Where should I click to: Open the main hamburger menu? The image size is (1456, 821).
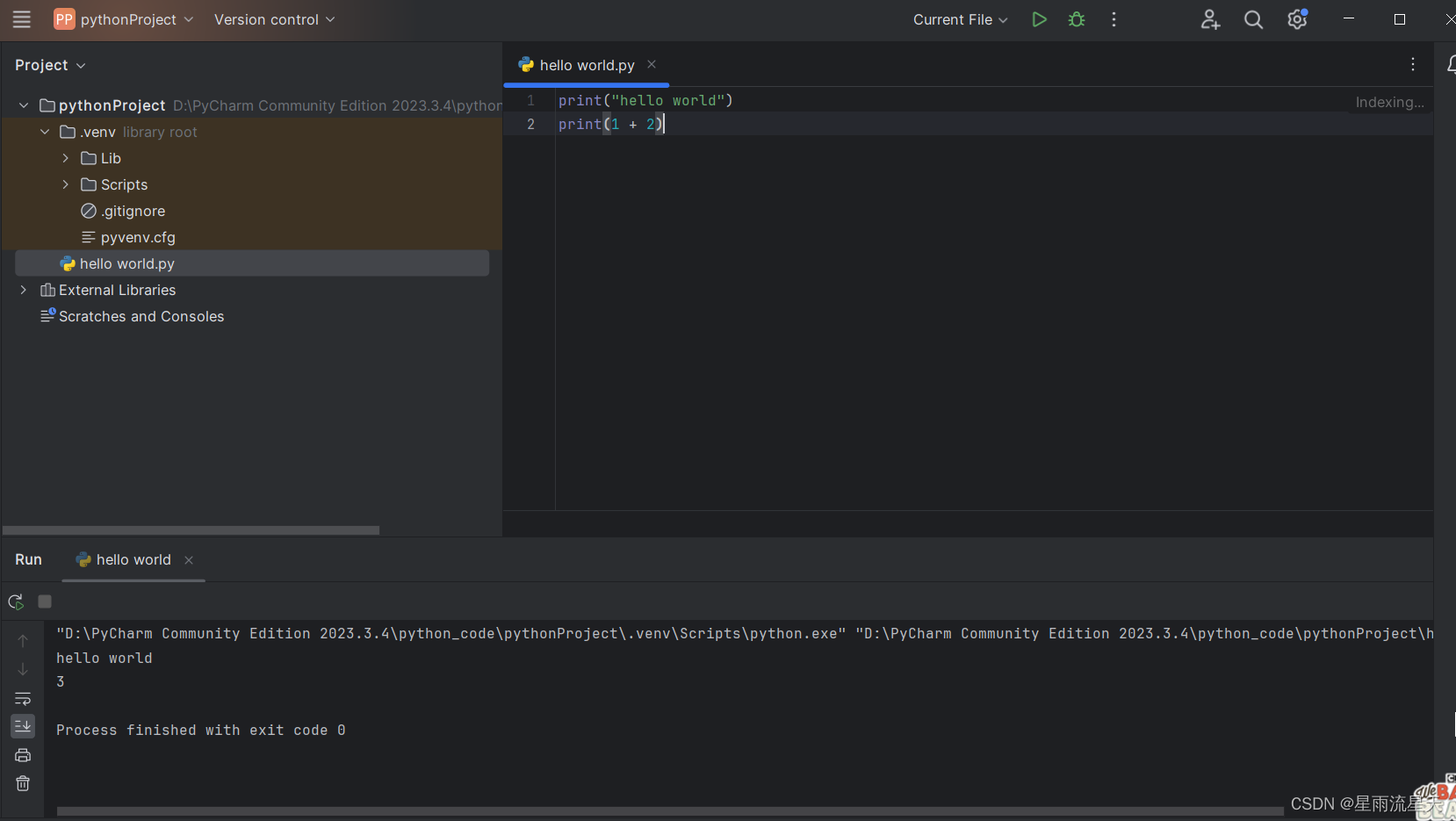(22, 19)
